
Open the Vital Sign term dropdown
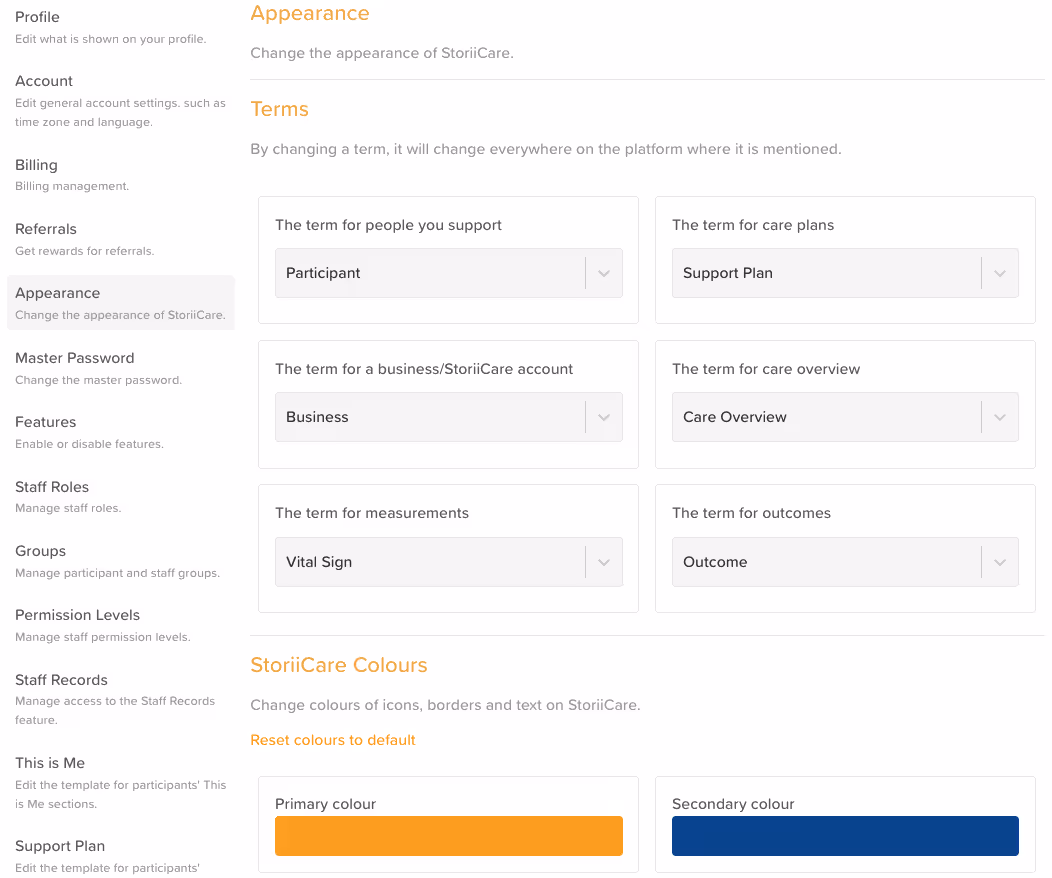click(x=449, y=562)
